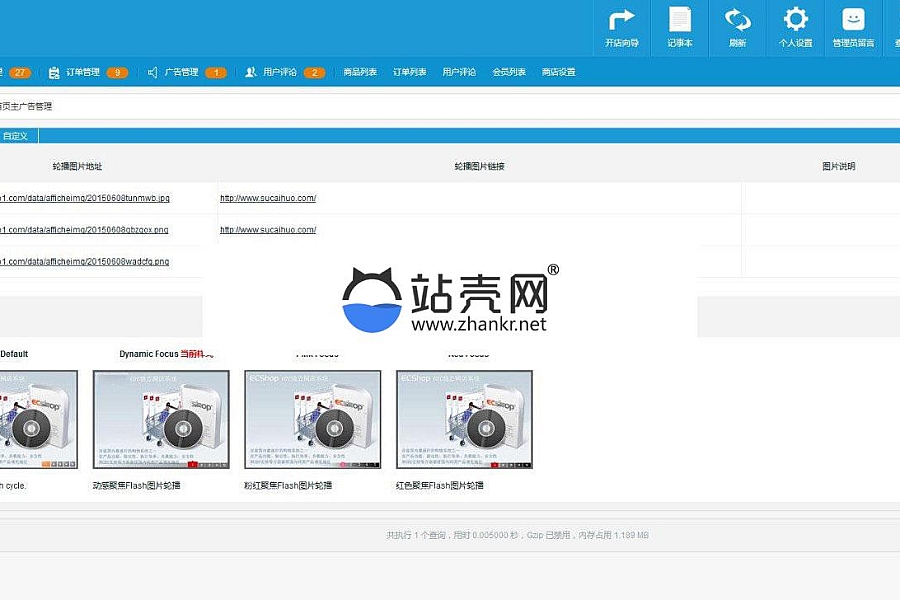900x600 pixels.
Task: Open 商店设置 shortcut
Action: [x=558, y=72]
